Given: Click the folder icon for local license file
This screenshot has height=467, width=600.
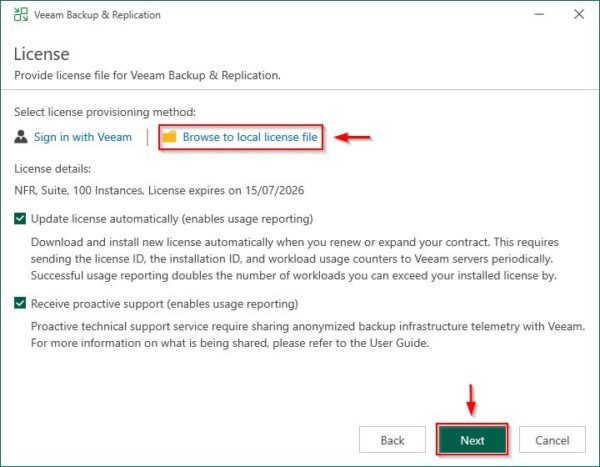Looking at the screenshot, I should tap(170, 136).
